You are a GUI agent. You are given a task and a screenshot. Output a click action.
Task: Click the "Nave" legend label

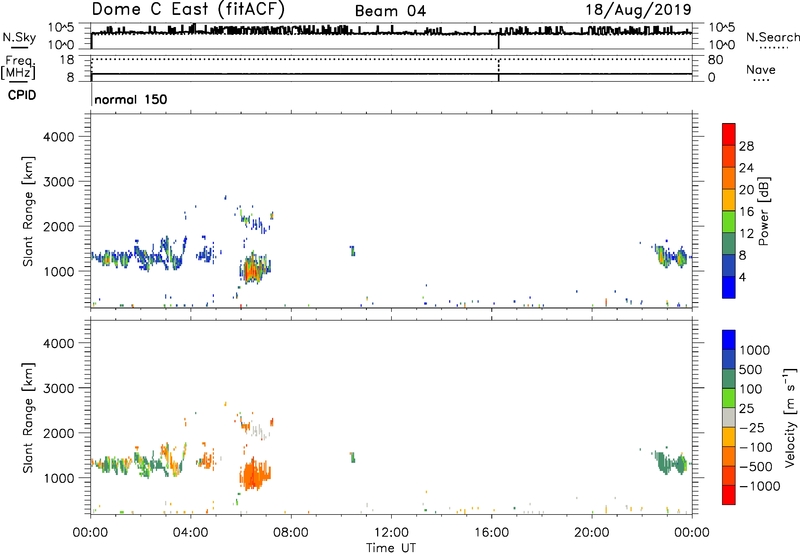click(761, 70)
